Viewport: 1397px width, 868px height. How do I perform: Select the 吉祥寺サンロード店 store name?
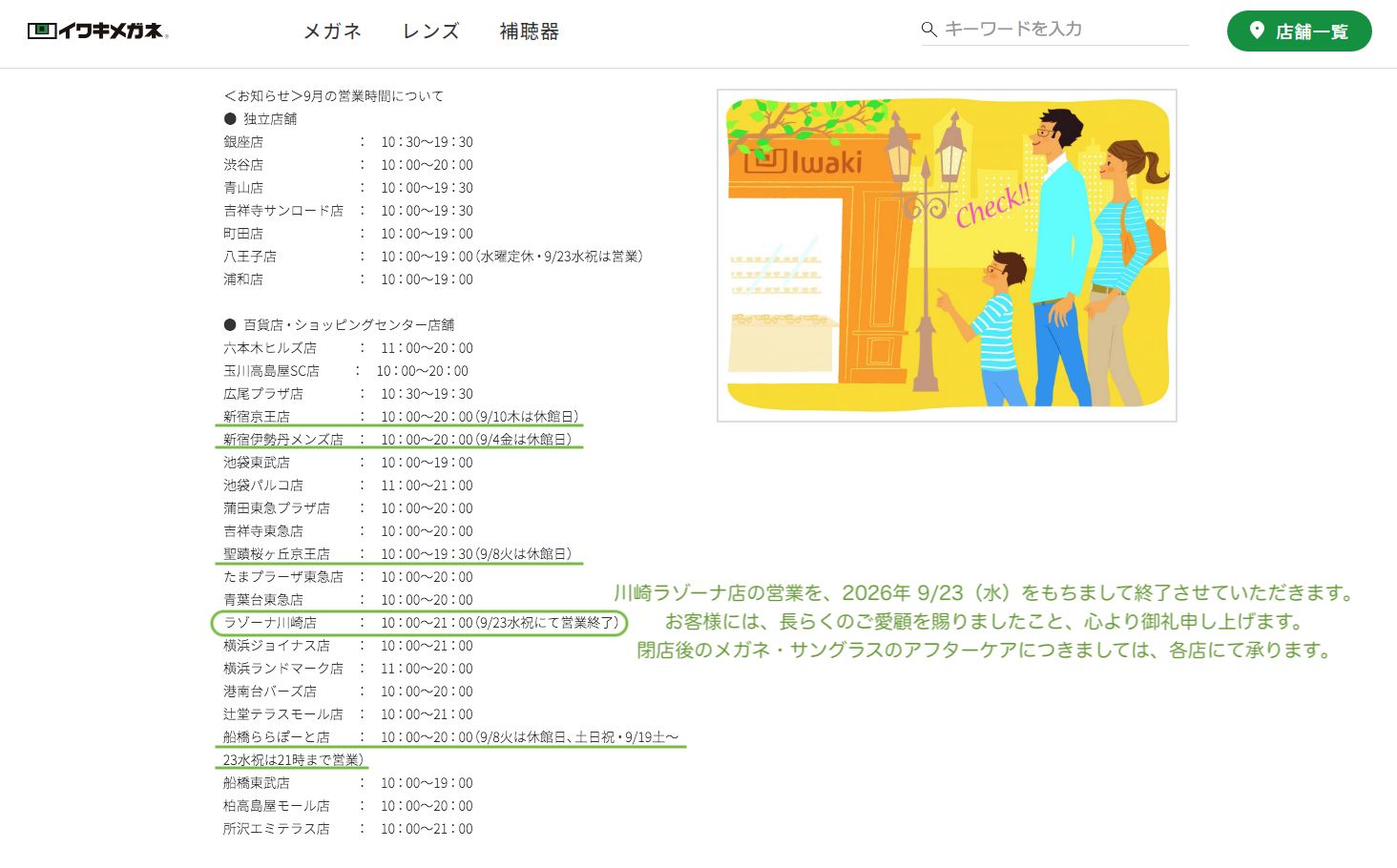[x=283, y=211]
